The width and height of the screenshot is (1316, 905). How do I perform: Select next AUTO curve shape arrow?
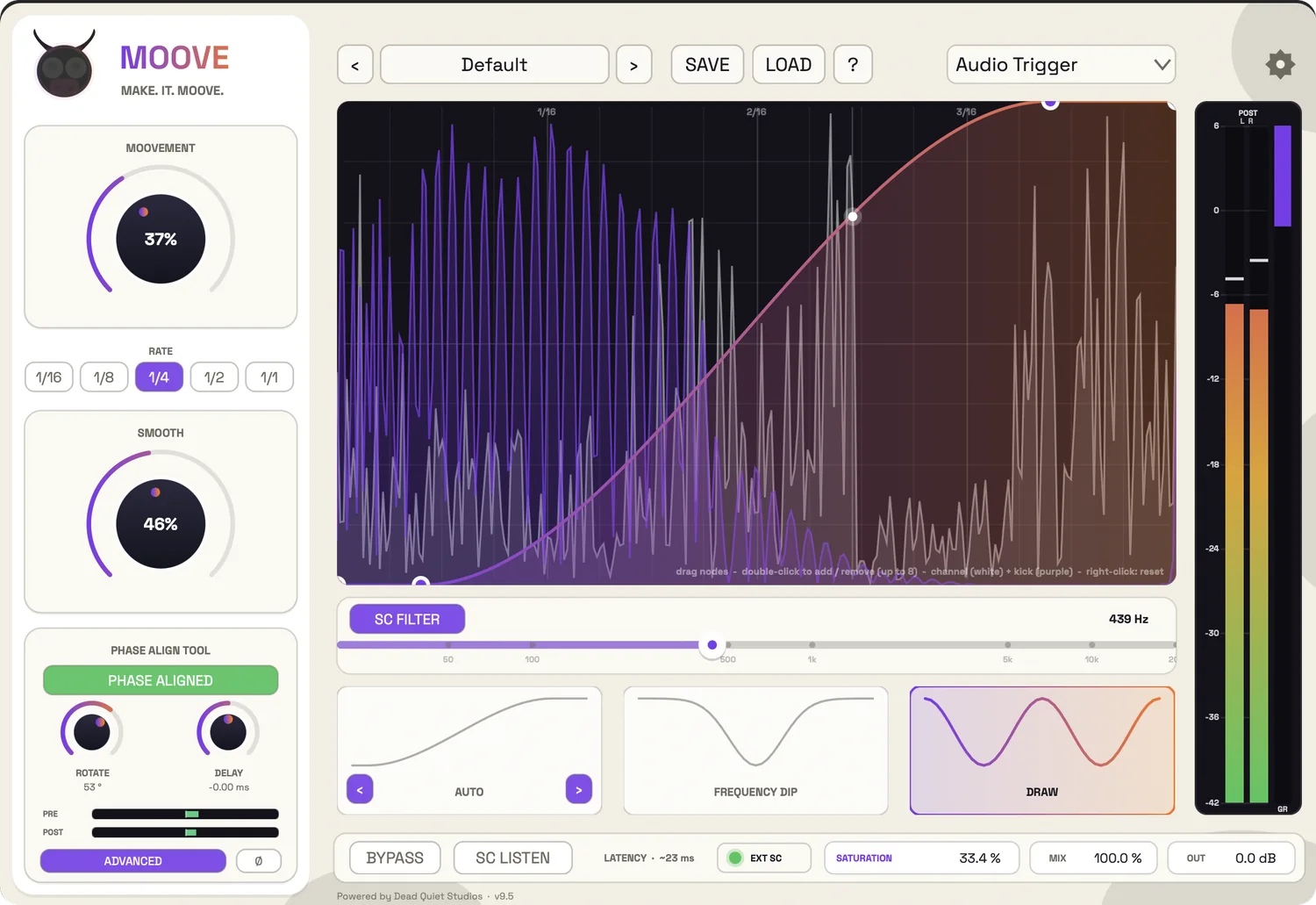click(x=579, y=789)
